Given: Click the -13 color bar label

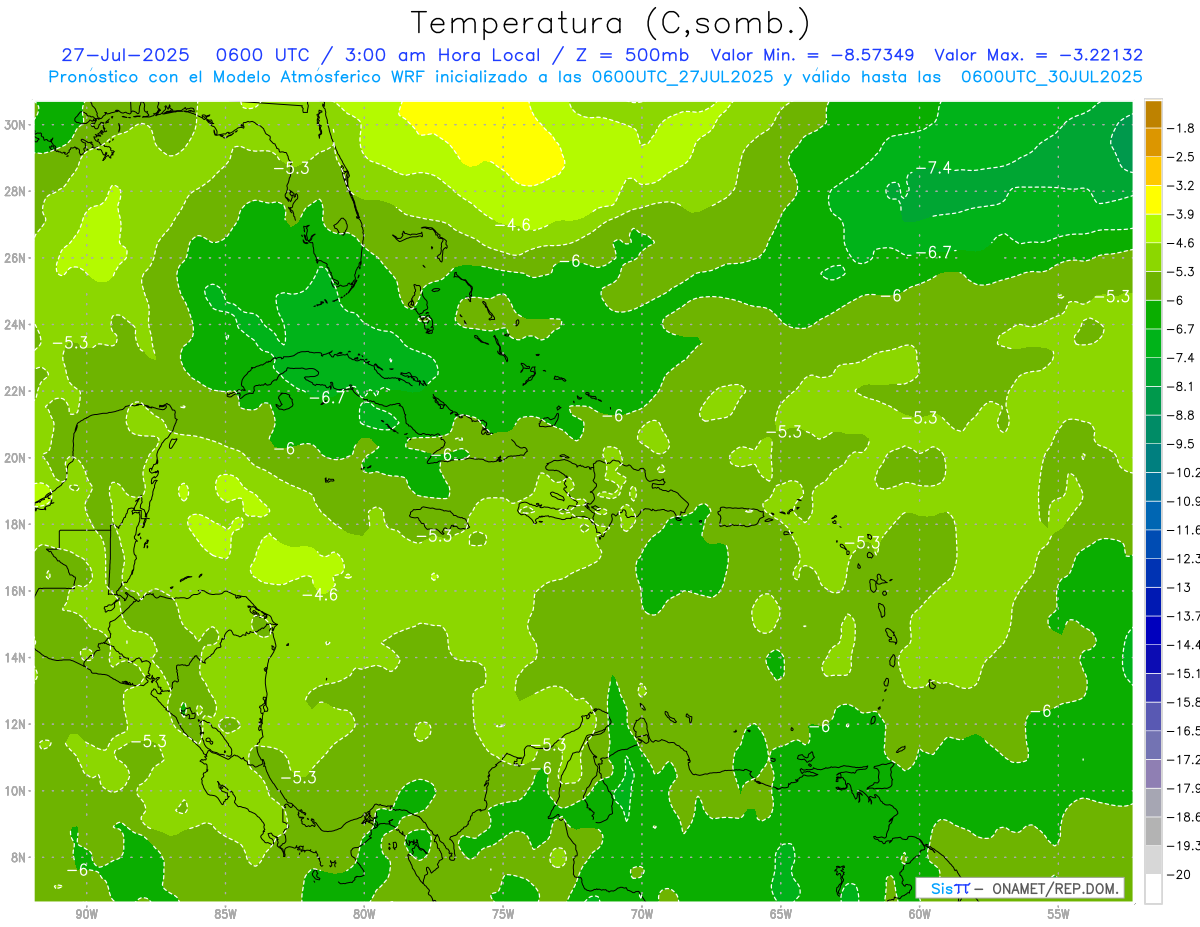Looking at the screenshot, I should click(x=1180, y=587).
